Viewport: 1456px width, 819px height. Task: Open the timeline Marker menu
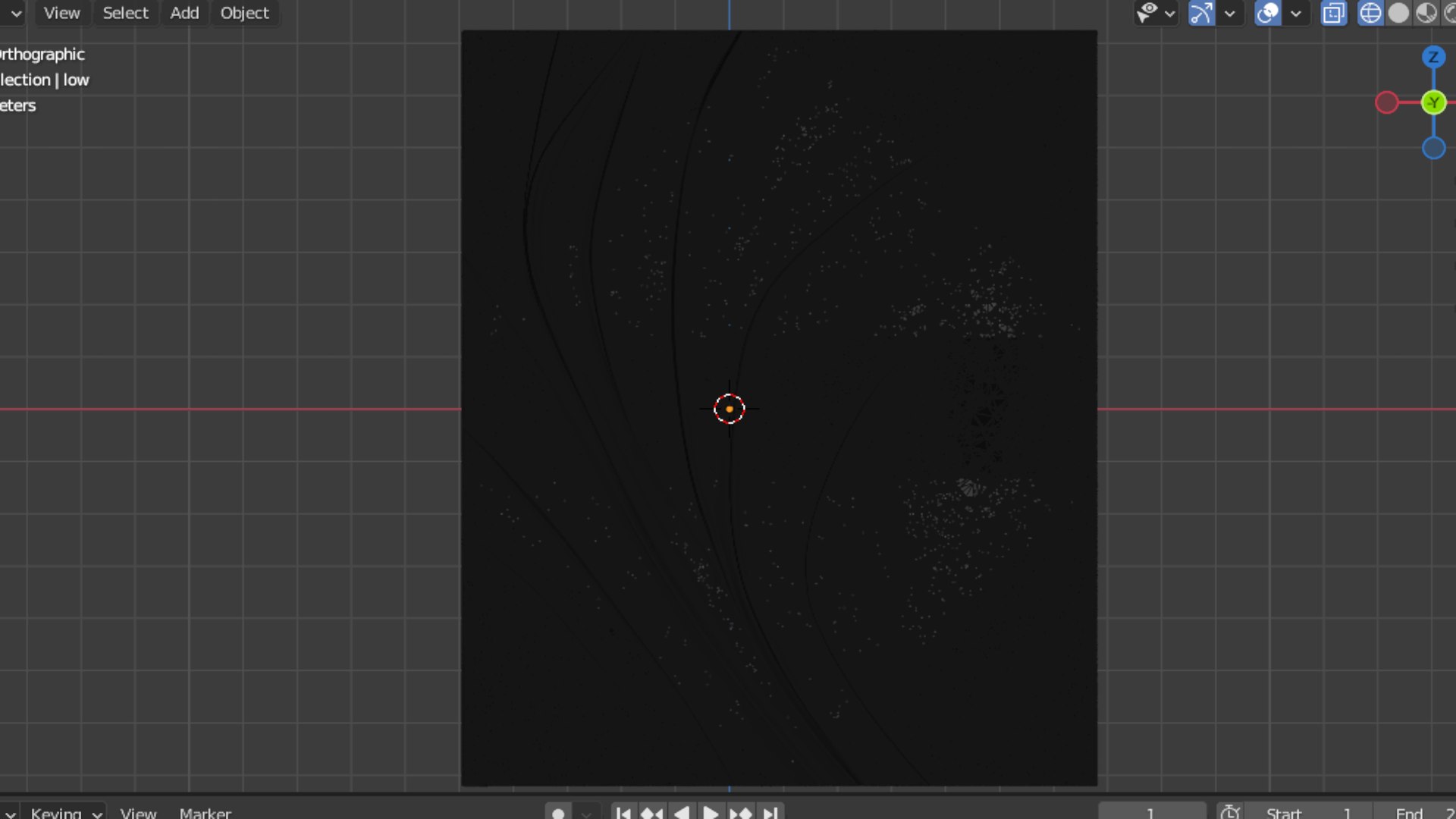(x=205, y=813)
